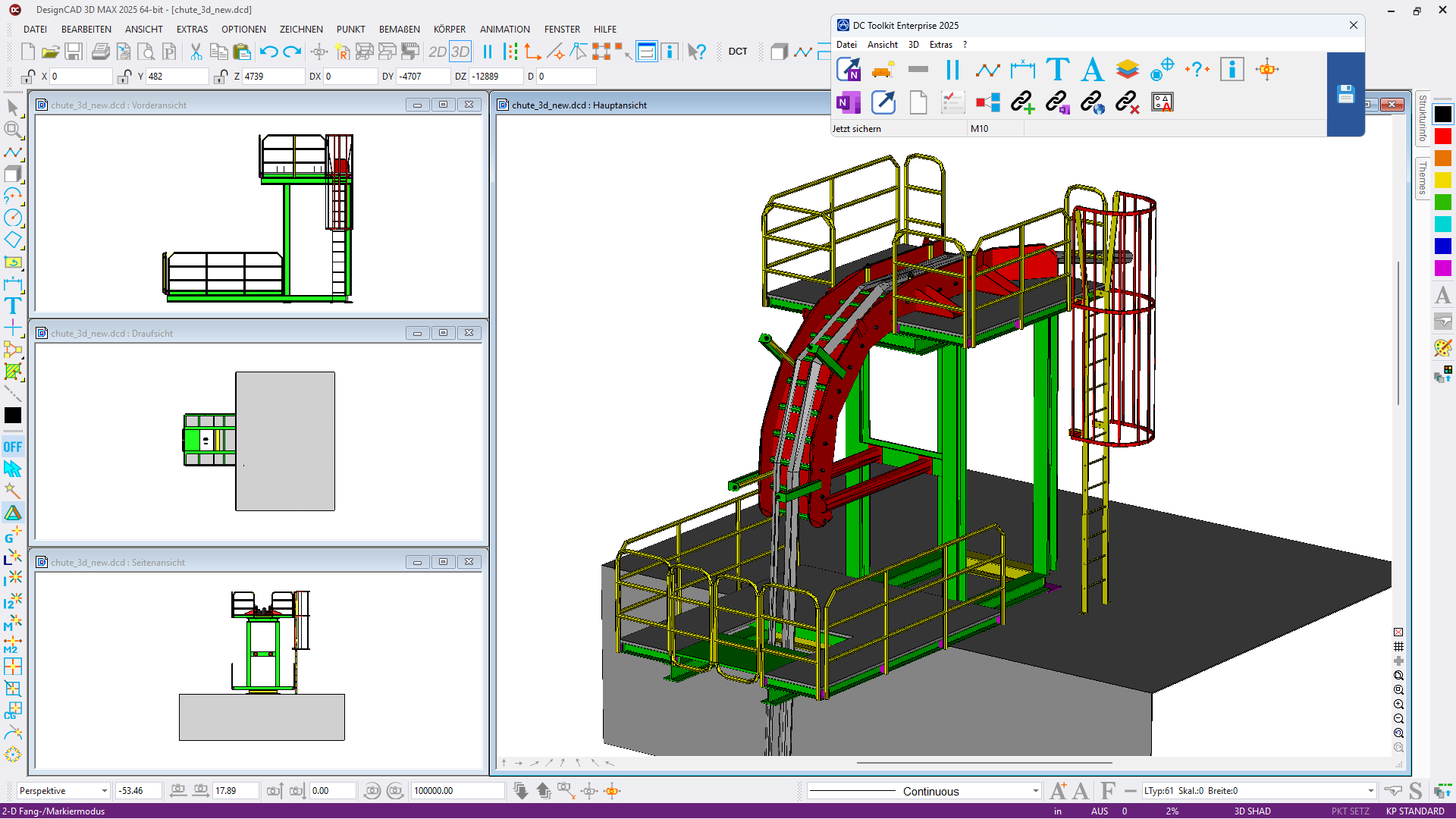The image size is (1456, 819).
Task: Toggle the 3D mode button
Action: click(x=460, y=52)
